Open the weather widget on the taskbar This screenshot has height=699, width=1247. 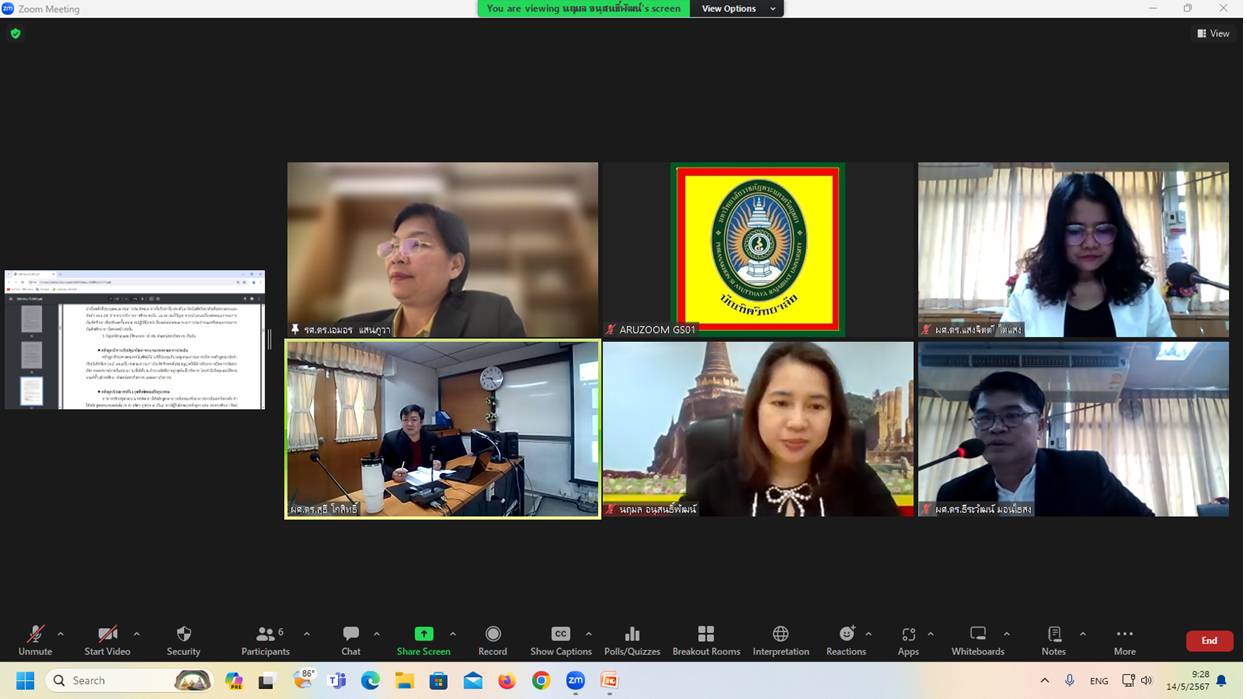coord(304,680)
